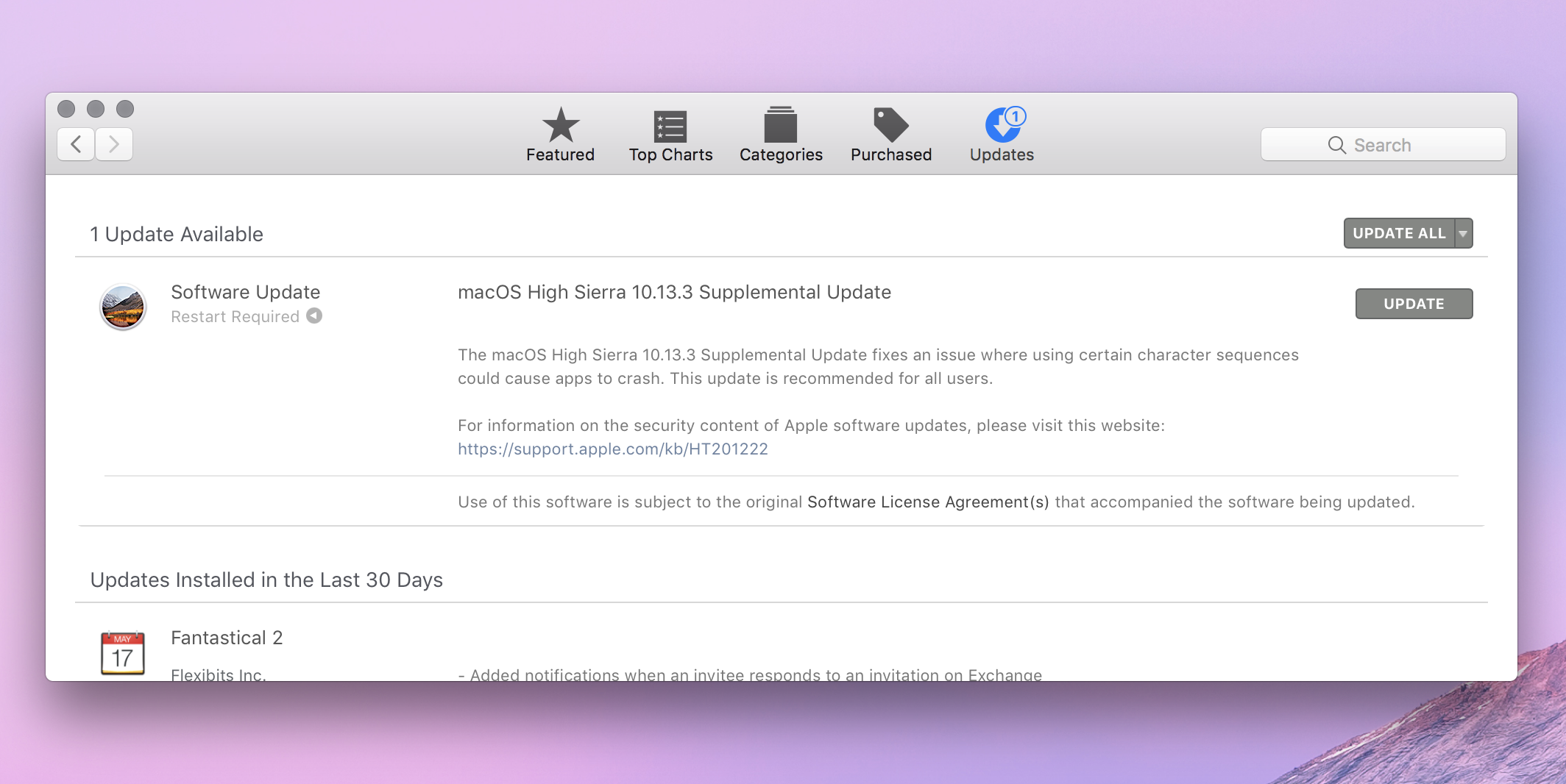Screen dimensions: 1566x784
Task: Select the Featured tab label
Action: (561, 154)
